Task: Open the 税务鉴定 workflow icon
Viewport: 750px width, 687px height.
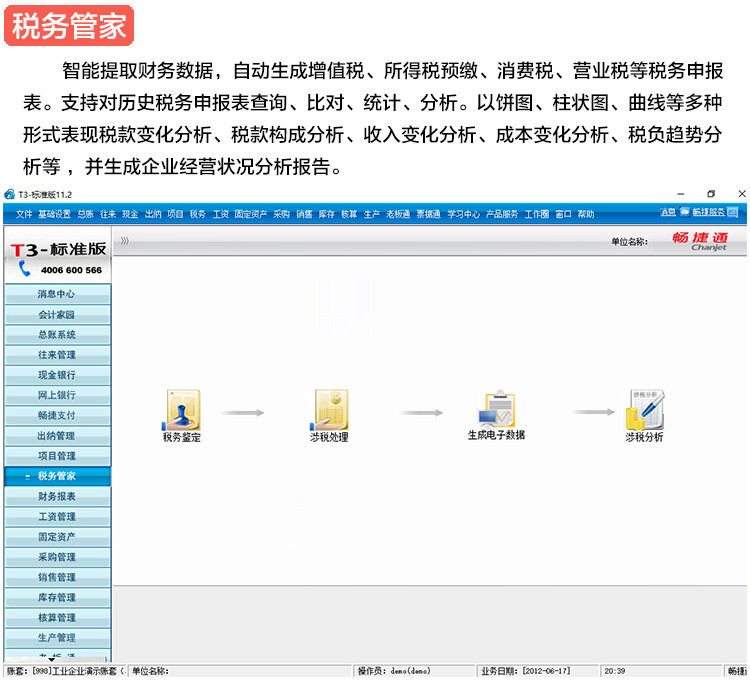Action: tap(182, 409)
